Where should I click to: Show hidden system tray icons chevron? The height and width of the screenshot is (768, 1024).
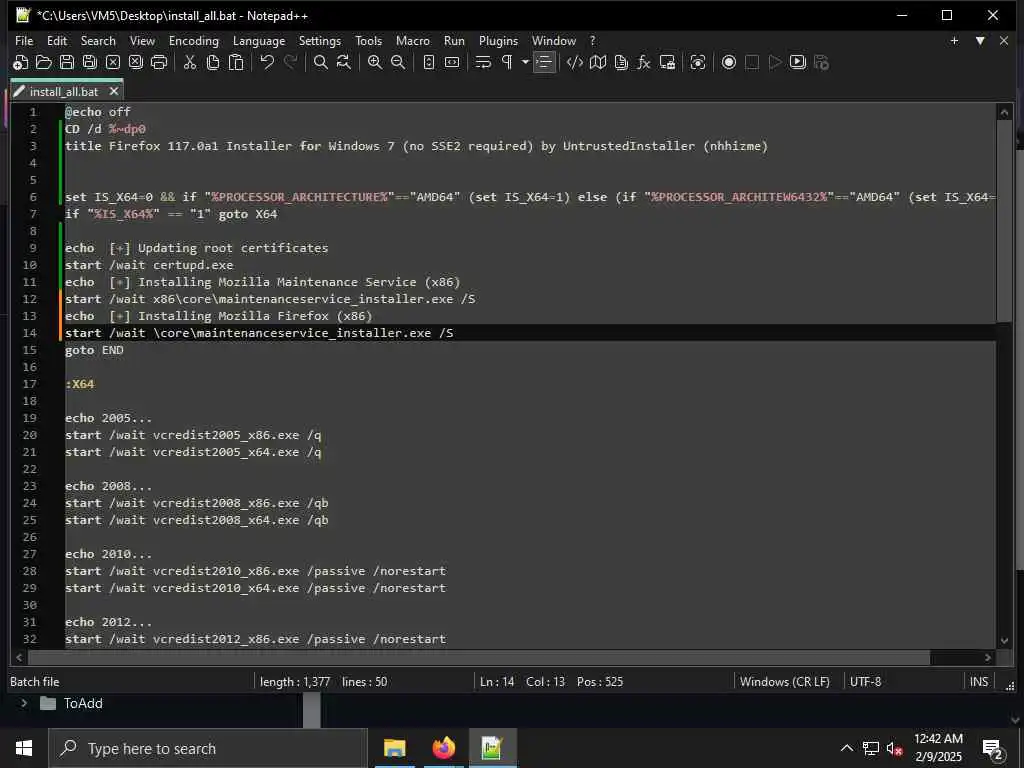(x=846, y=748)
